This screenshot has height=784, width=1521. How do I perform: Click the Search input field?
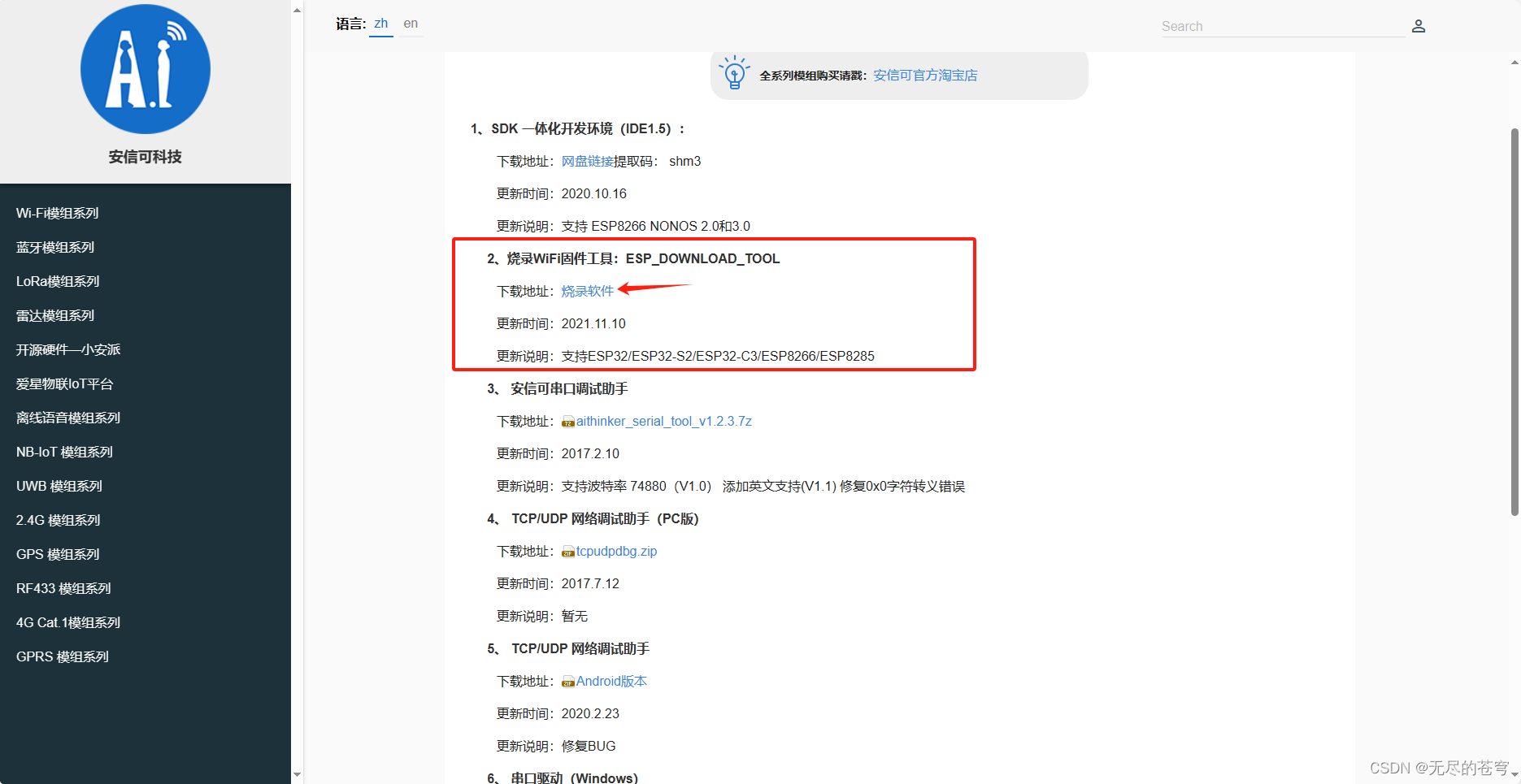(x=1283, y=26)
